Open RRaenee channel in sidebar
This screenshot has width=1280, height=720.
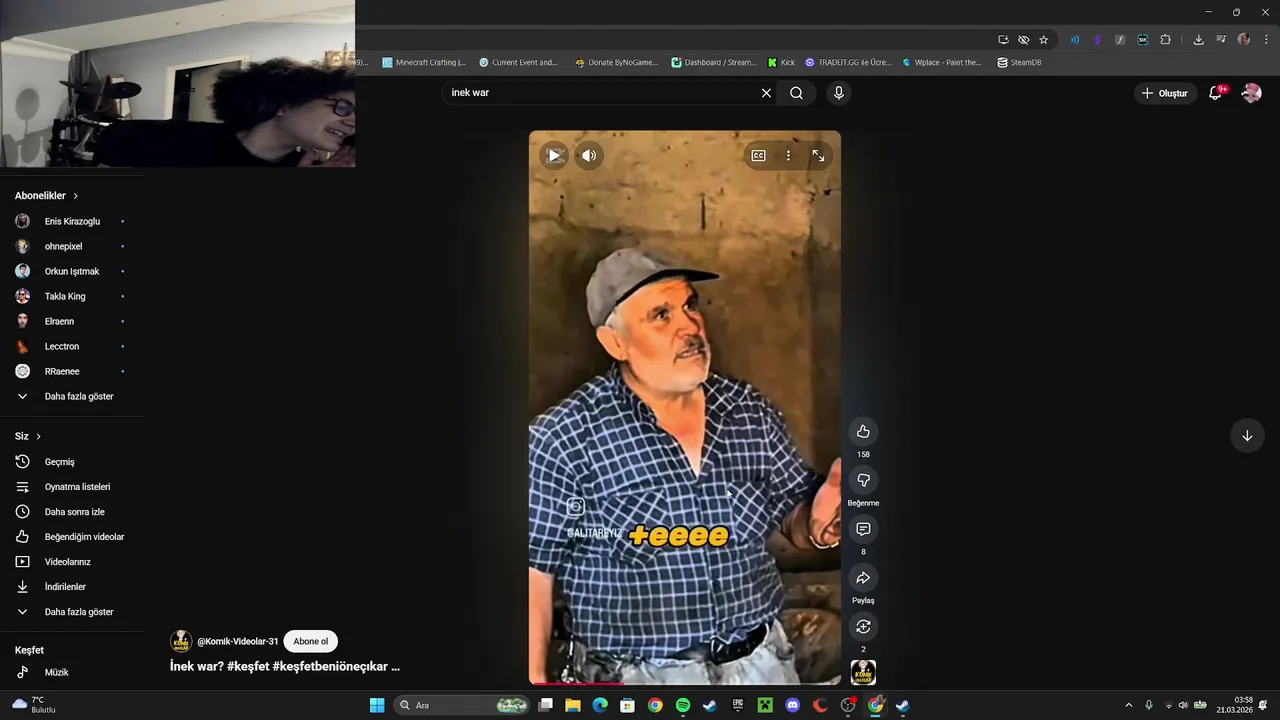coord(72,371)
